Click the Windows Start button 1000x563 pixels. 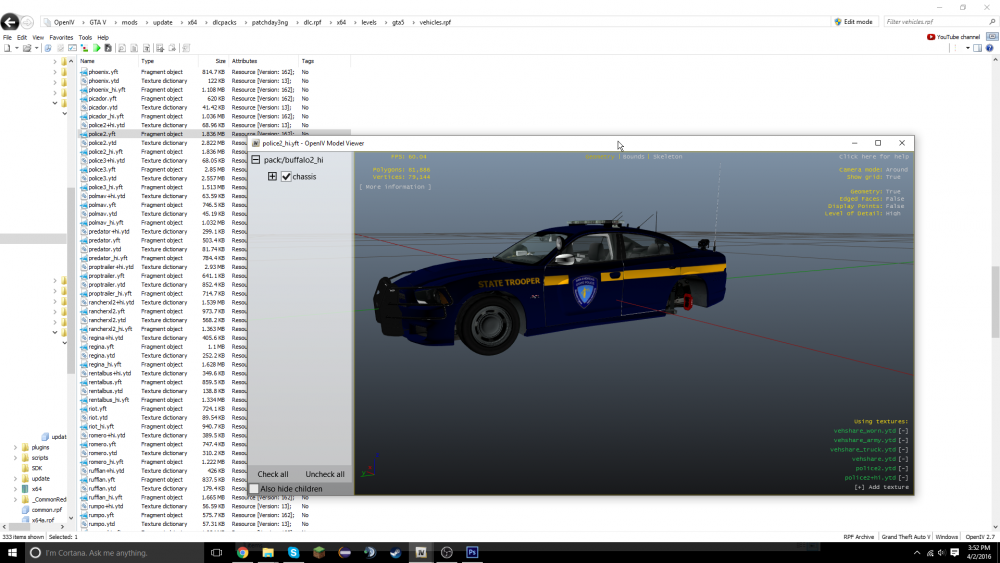(11, 553)
